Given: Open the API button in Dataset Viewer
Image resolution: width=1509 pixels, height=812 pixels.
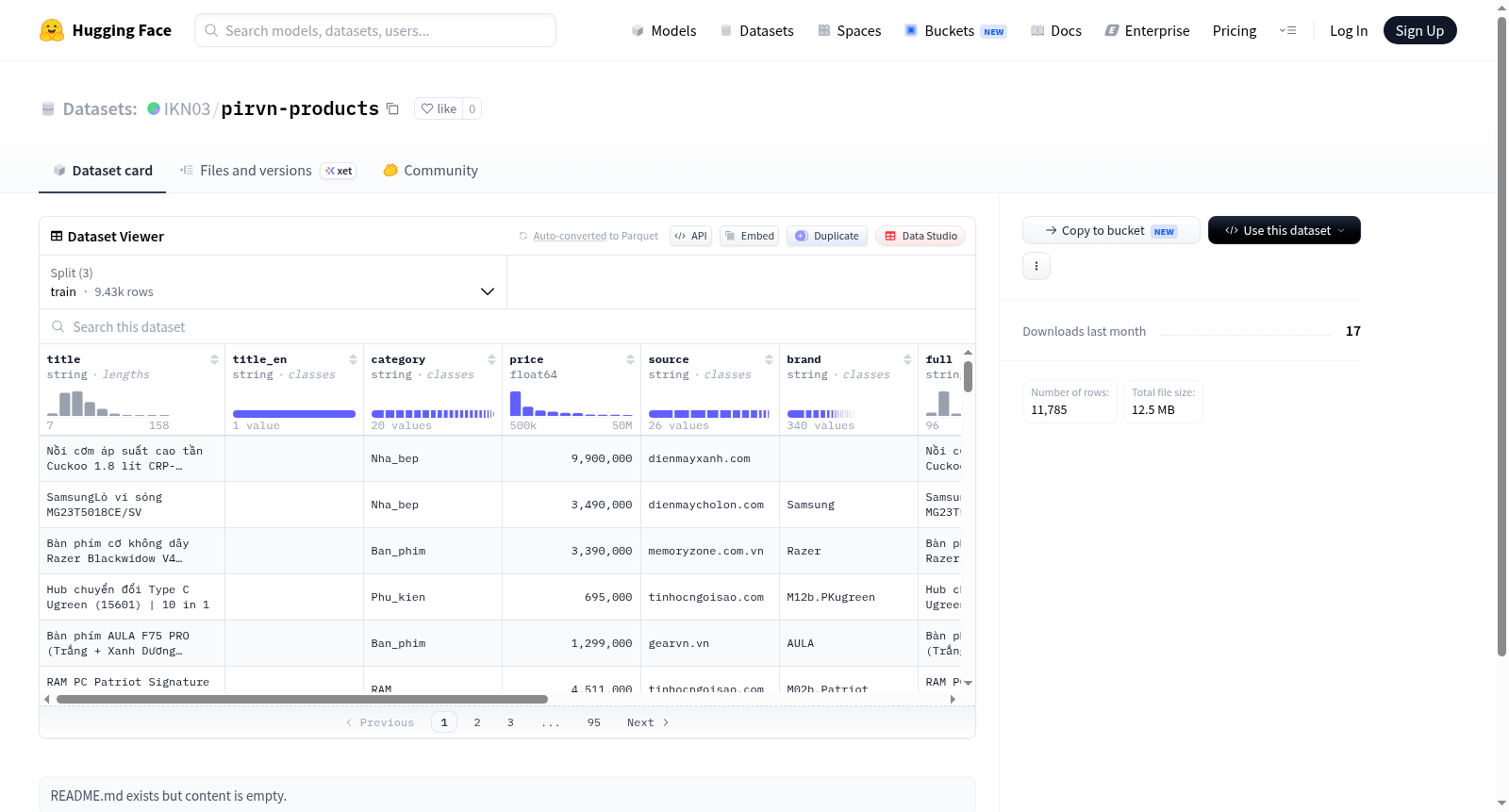Looking at the screenshot, I should (x=690, y=236).
